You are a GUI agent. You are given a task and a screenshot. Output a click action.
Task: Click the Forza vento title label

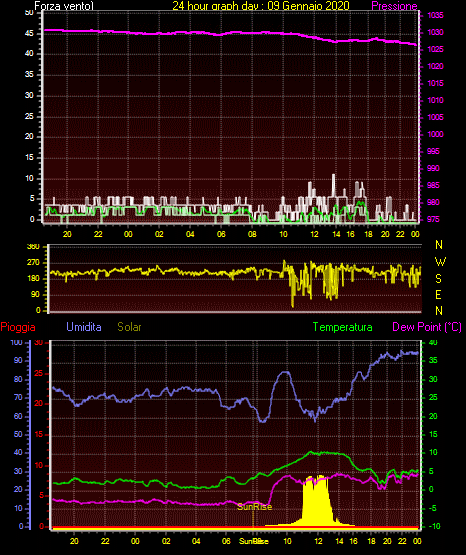[64, 6]
